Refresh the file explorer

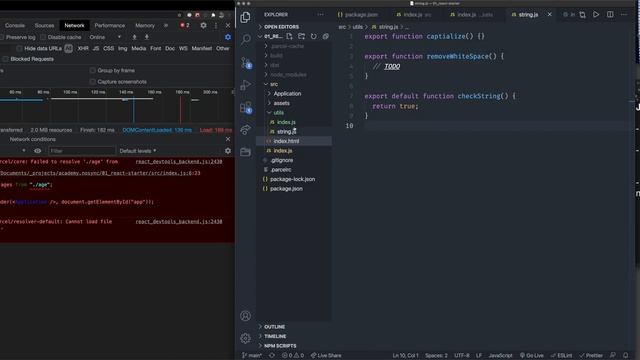[x=313, y=36]
